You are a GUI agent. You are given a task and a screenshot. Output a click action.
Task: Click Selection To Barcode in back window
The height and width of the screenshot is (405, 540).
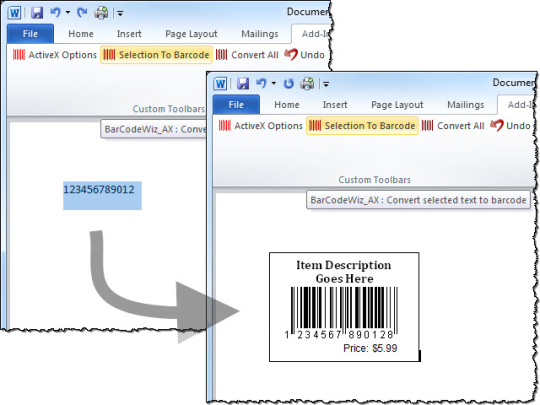pos(156,55)
